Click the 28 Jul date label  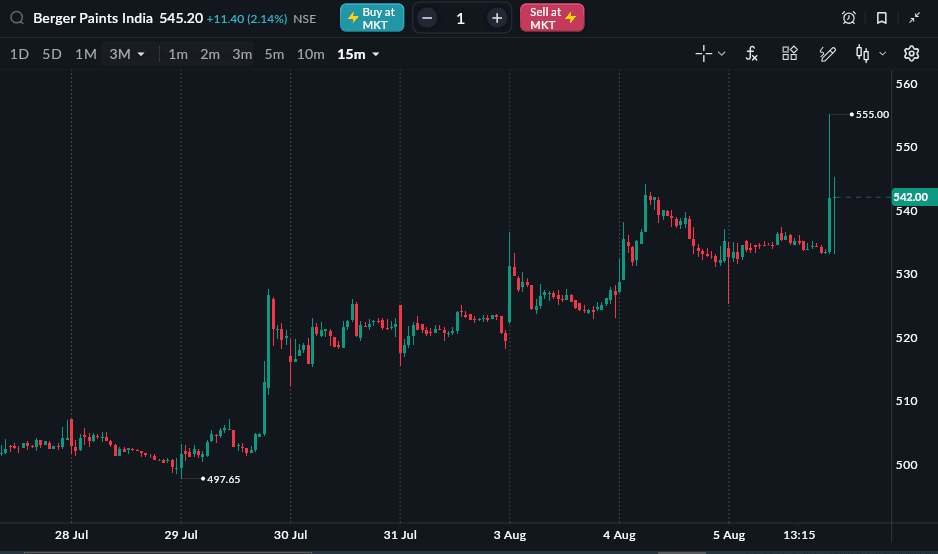(71, 535)
